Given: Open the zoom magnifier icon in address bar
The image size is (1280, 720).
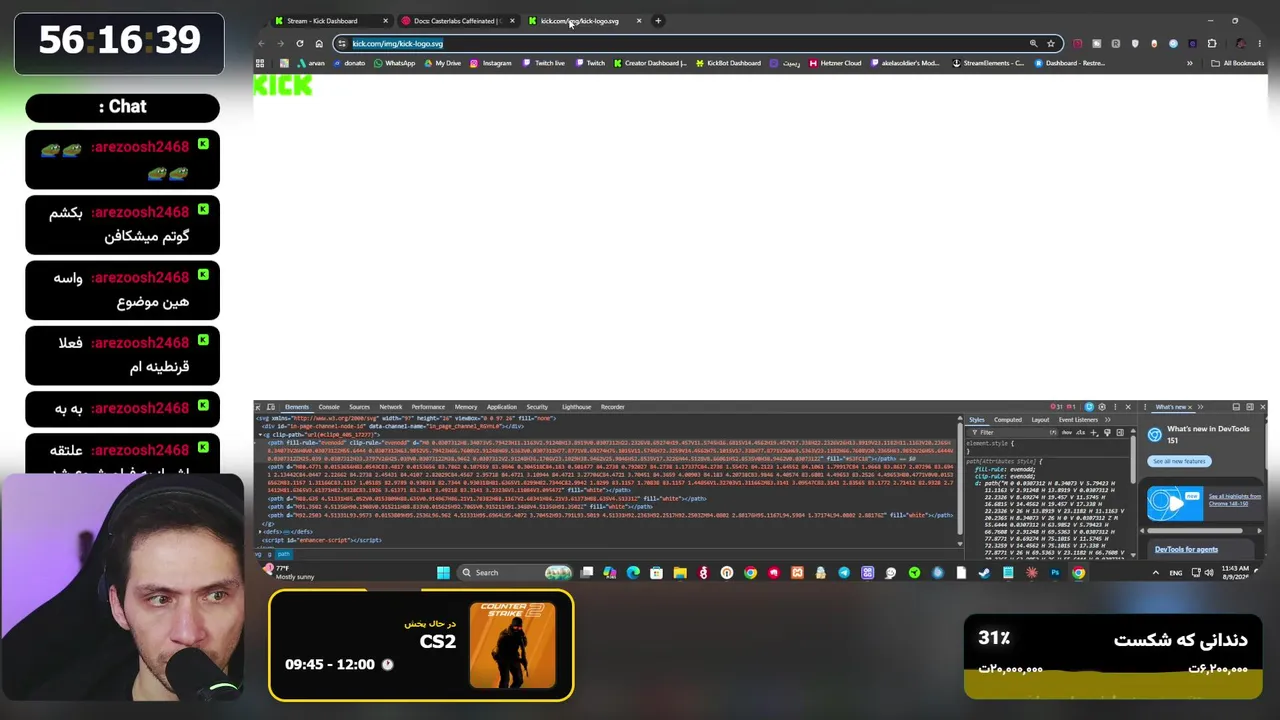Looking at the screenshot, I should click(1033, 44).
